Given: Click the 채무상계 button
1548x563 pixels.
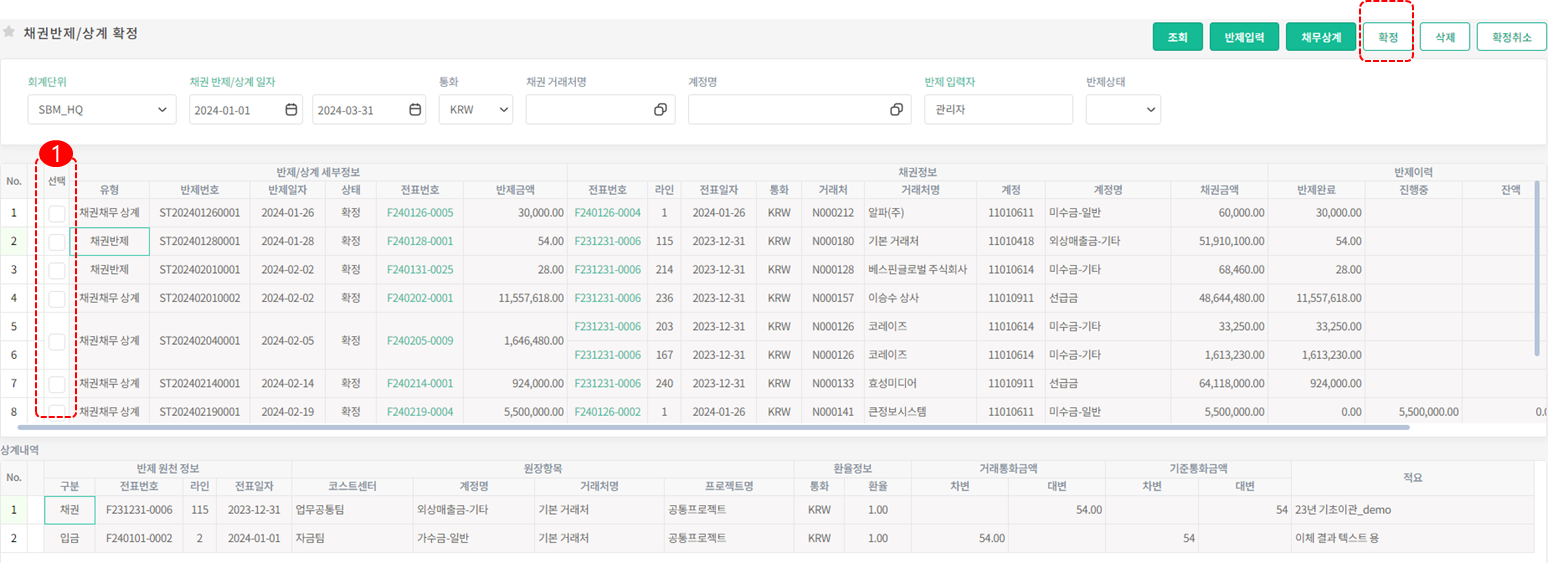Looking at the screenshot, I should tap(1320, 37).
